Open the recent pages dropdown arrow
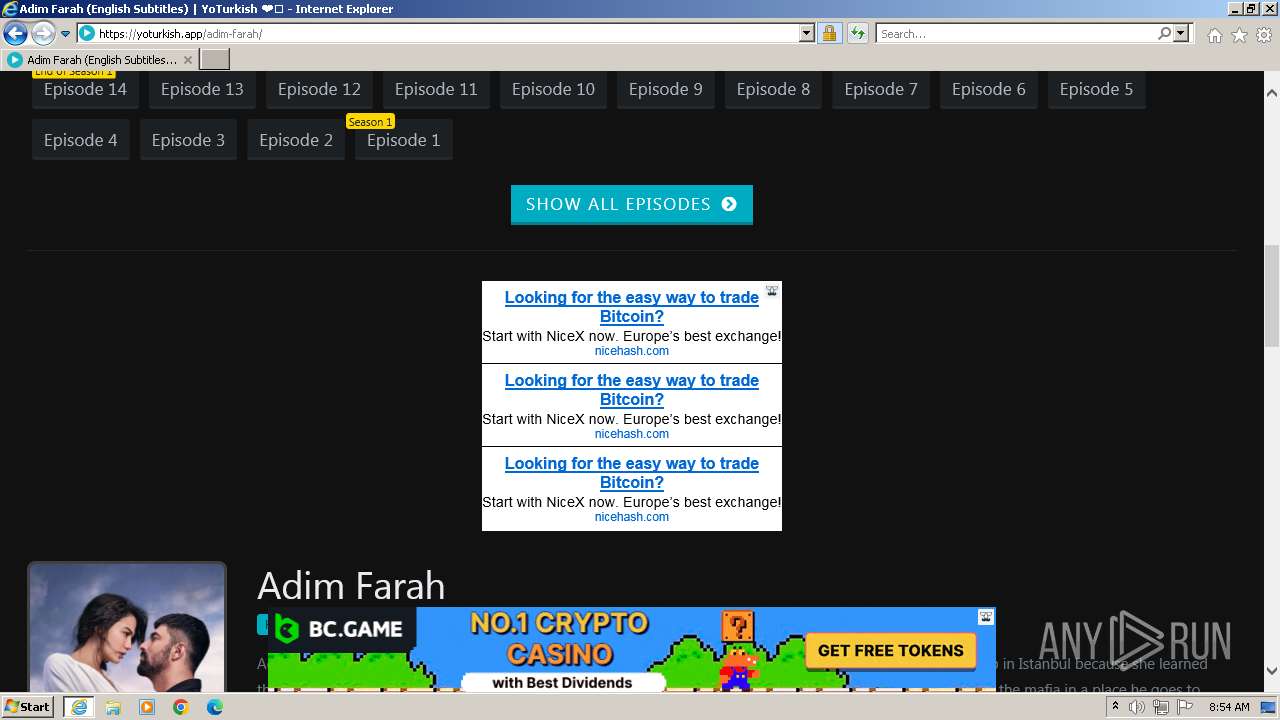Screen dimensions: 1280x720 (x=65, y=34)
